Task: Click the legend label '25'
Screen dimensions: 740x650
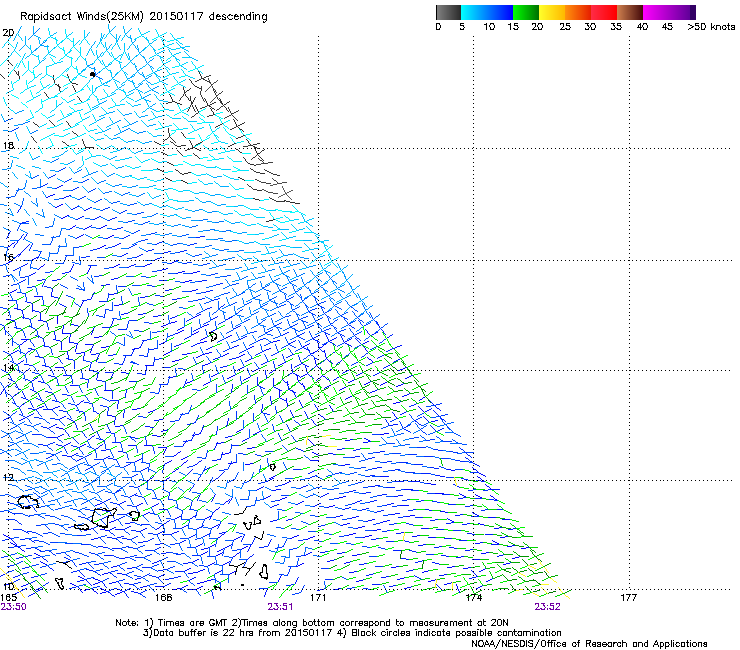Action: click(x=565, y=27)
